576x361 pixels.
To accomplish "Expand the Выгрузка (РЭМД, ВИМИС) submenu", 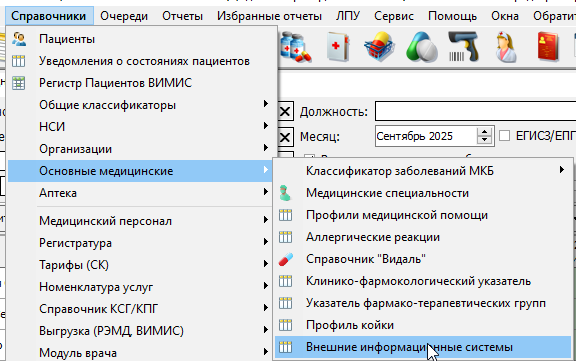I will tap(141, 331).
